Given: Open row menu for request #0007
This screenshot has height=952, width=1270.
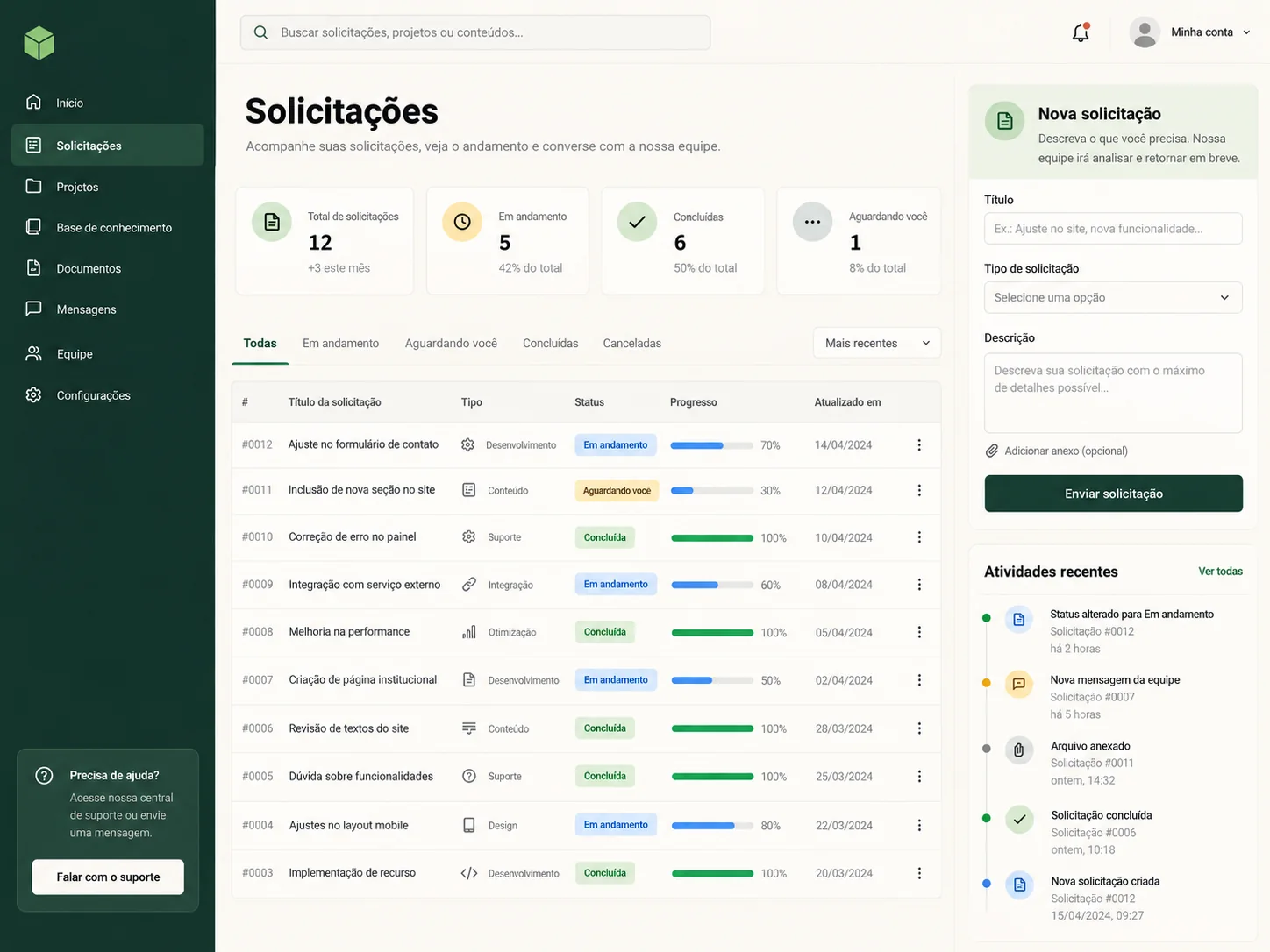Looking at the screenshot, I should 919,680.
